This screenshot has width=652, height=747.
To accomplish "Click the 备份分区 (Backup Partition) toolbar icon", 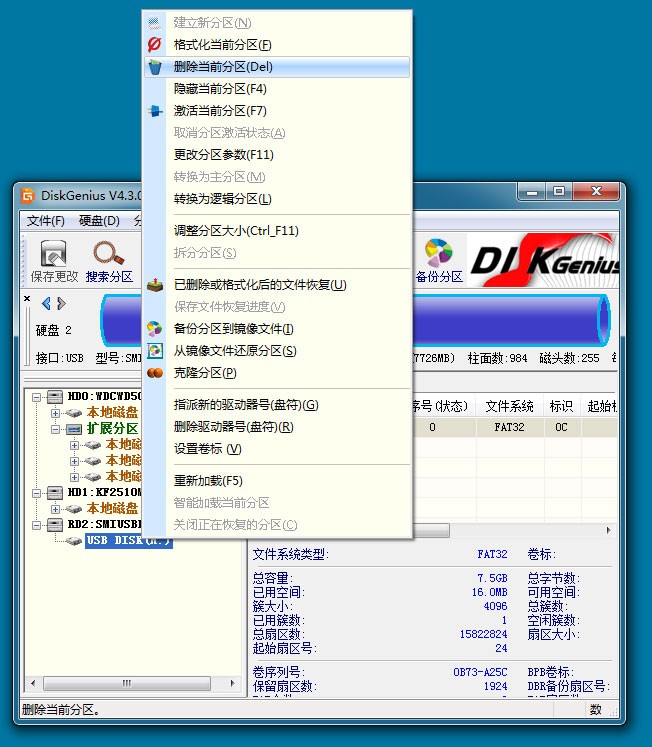I will [x=438, y=254].
